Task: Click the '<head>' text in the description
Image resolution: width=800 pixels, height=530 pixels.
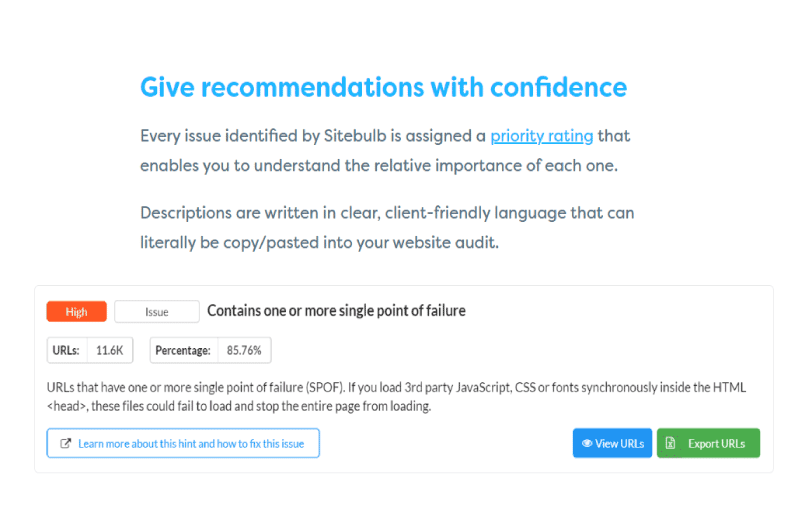Action: (67, 407)
